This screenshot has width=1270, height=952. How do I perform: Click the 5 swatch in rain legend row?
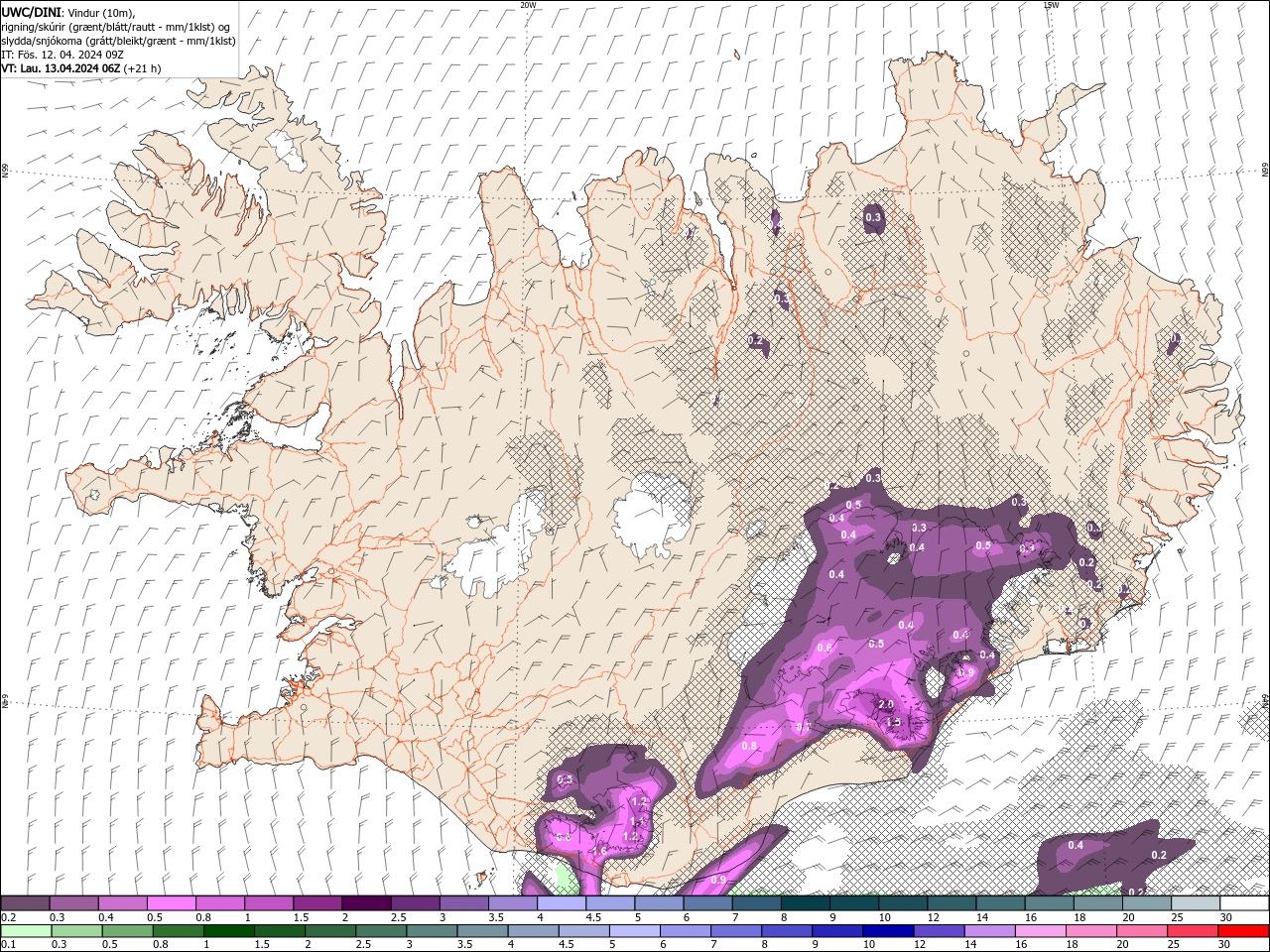(634, 931)
